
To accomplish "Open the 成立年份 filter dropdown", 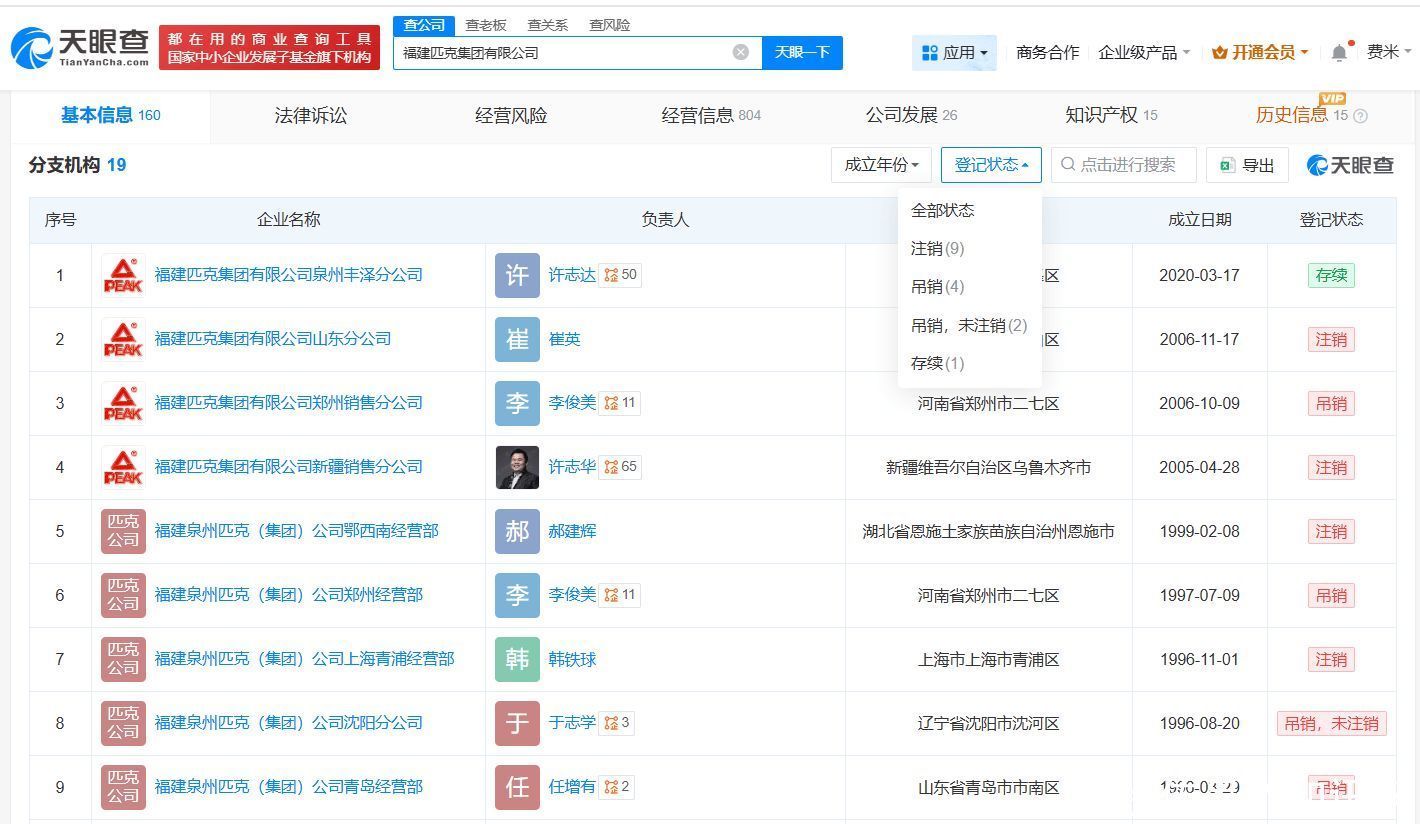I will click(881, 165).
